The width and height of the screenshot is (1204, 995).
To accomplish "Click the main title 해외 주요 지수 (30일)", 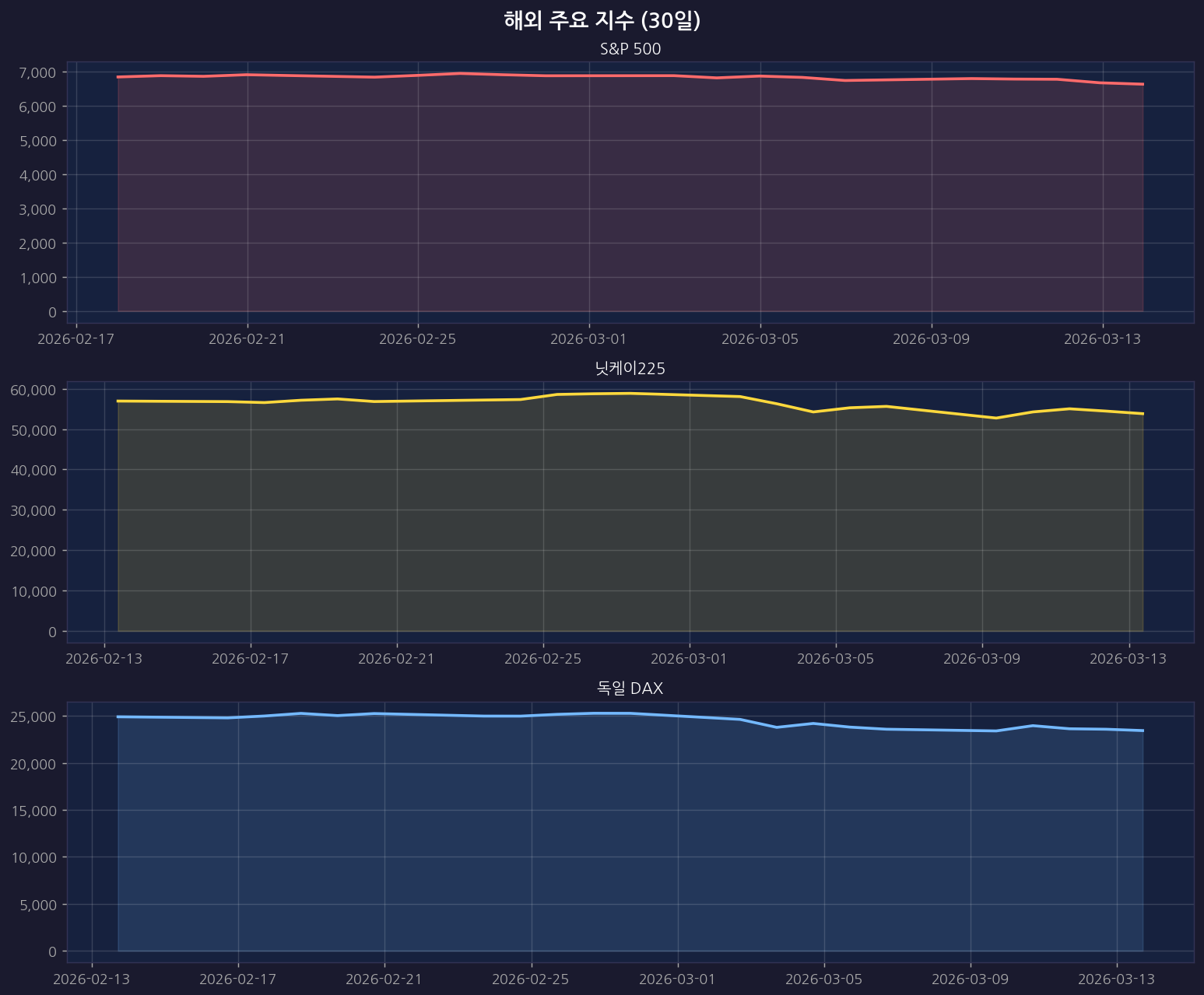I will click(x=602, y=21).
